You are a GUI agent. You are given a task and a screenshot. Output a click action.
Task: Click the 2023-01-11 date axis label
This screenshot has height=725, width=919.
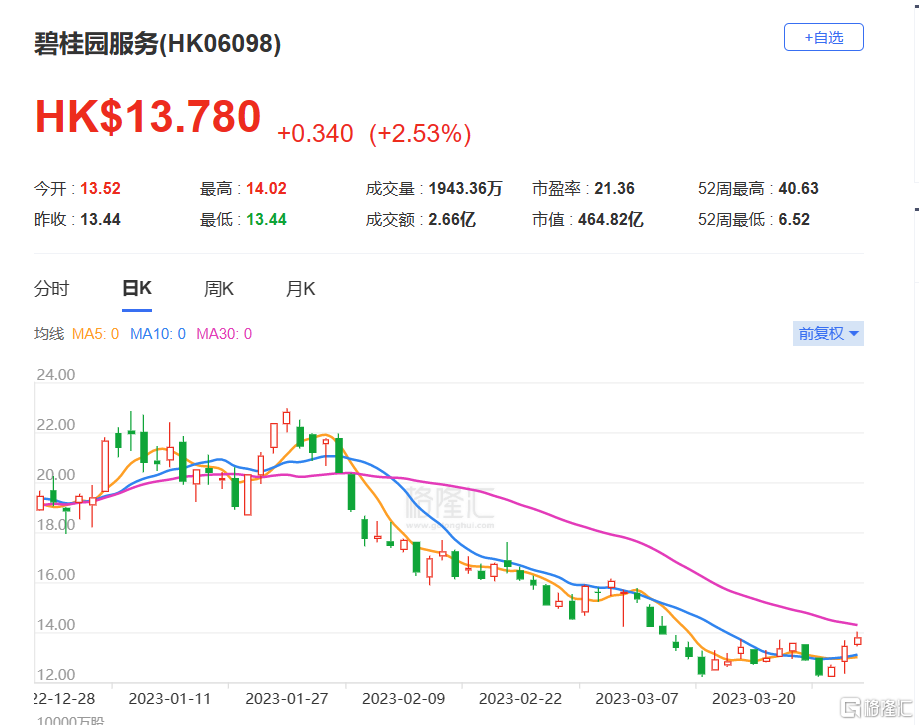tap(169, 699)
